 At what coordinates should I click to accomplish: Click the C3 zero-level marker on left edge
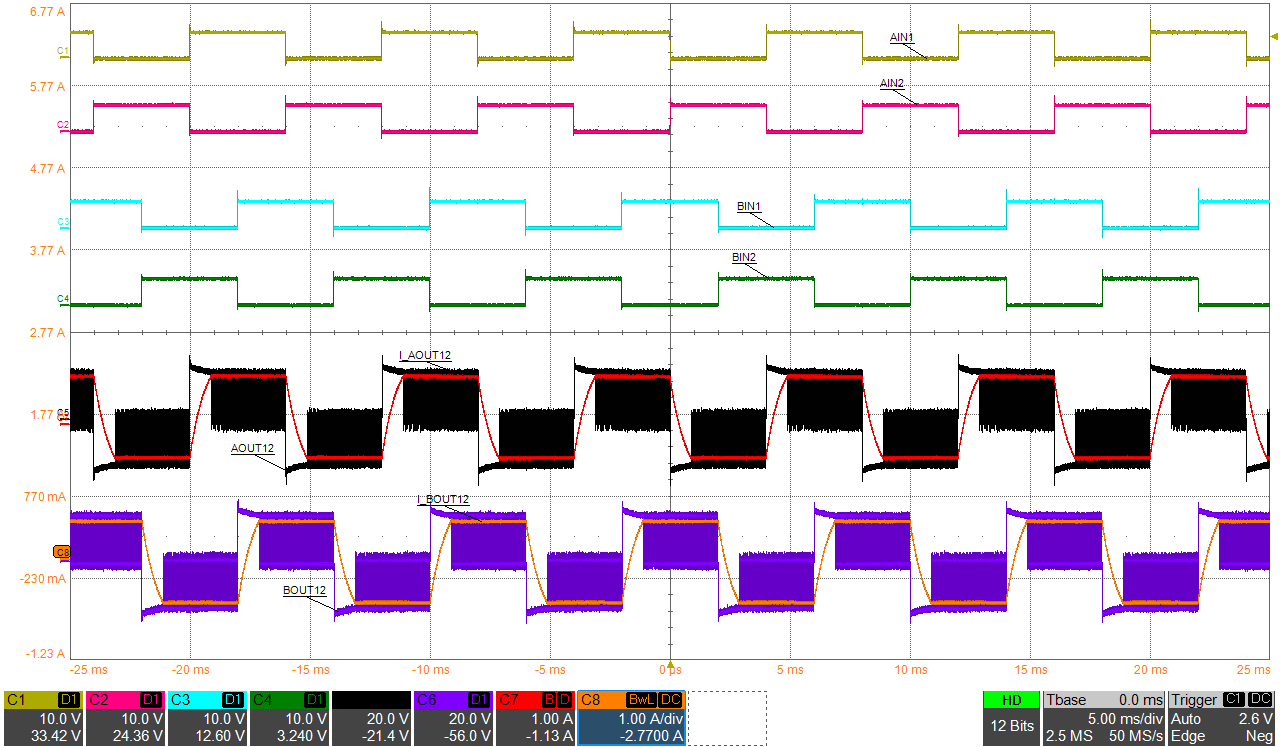point(62,221)
